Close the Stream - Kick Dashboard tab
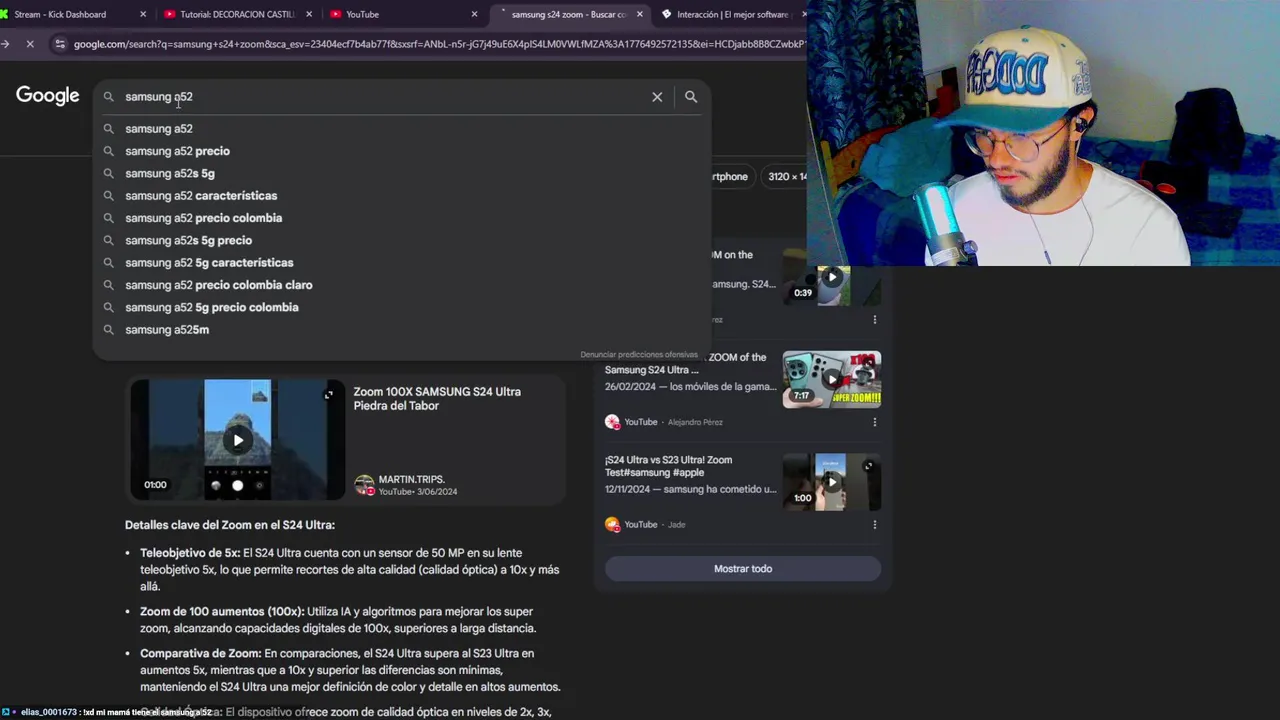1280x720 pixels. coord(143,14)
